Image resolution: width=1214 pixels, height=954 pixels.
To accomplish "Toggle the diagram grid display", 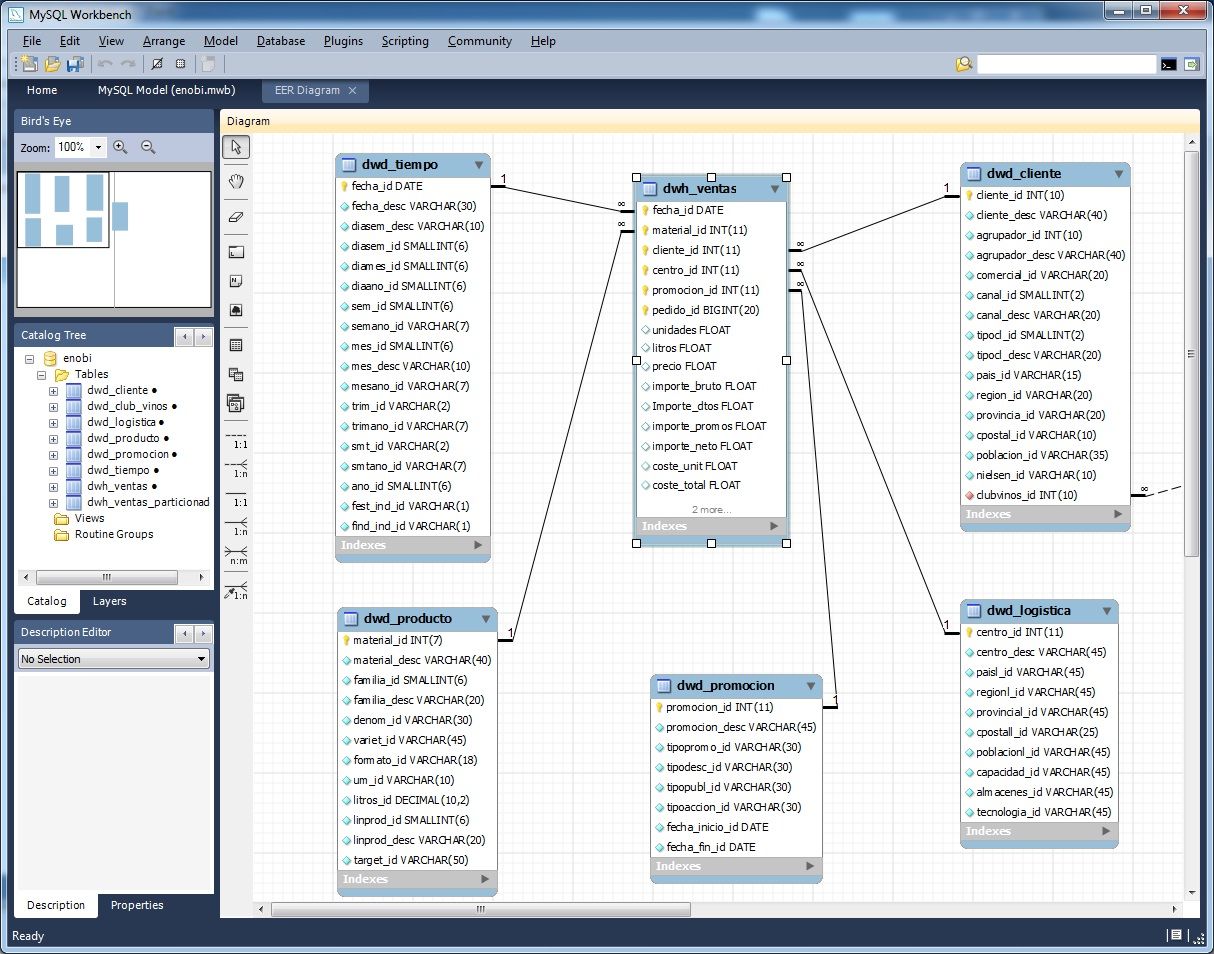I will point(155,64).
